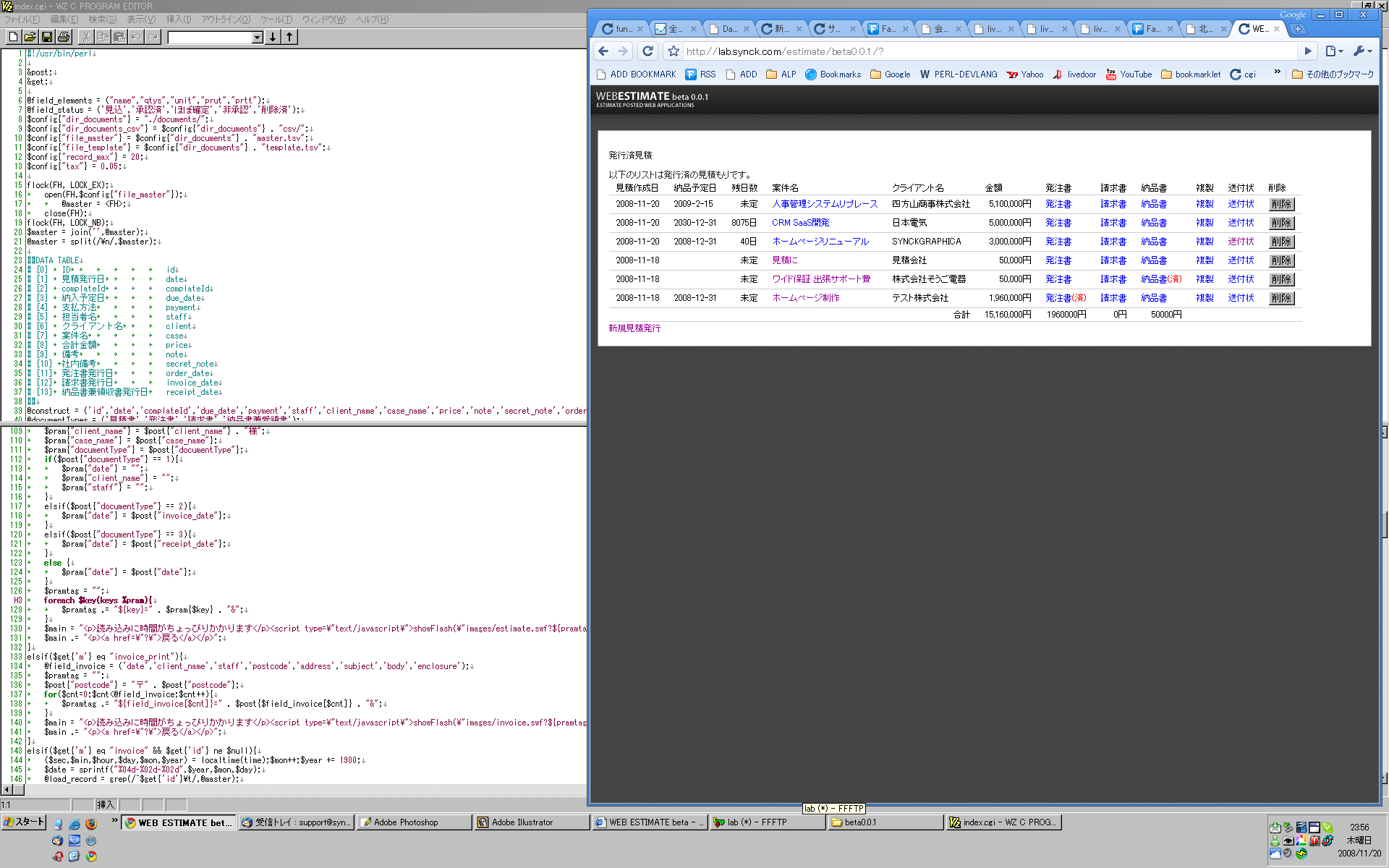Screen dimensions: 1389x868
Task: Switch to the 'Da...' browser tab
Action: point(729,29)
